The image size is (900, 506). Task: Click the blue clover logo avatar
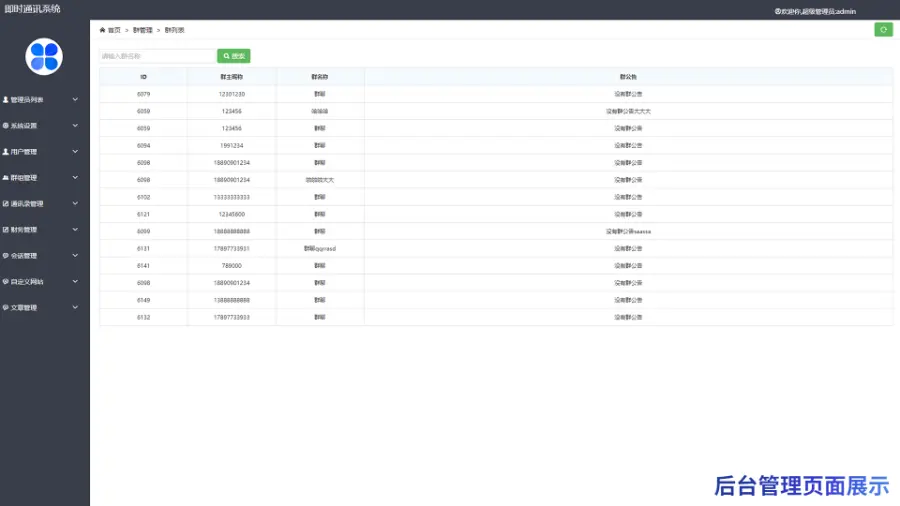click(44, 57)
